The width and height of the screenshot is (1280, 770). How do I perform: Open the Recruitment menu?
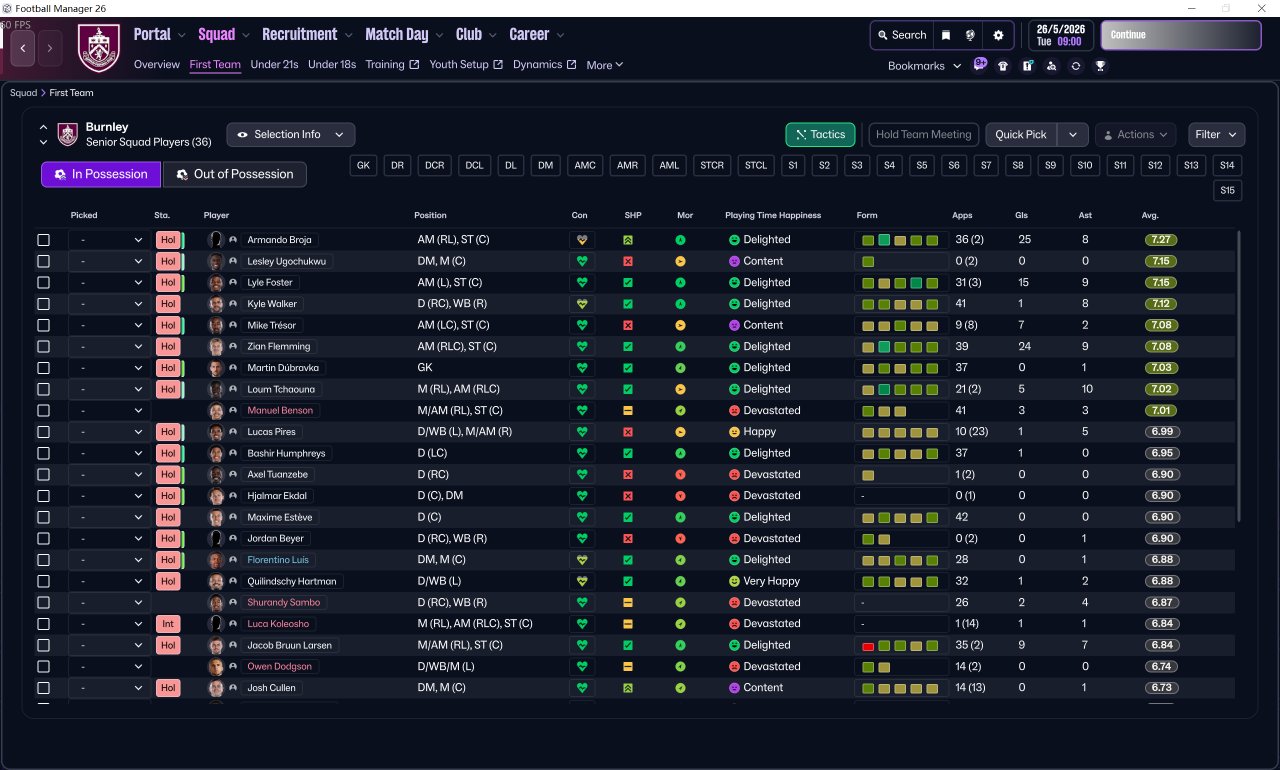[x=306, y=34]
